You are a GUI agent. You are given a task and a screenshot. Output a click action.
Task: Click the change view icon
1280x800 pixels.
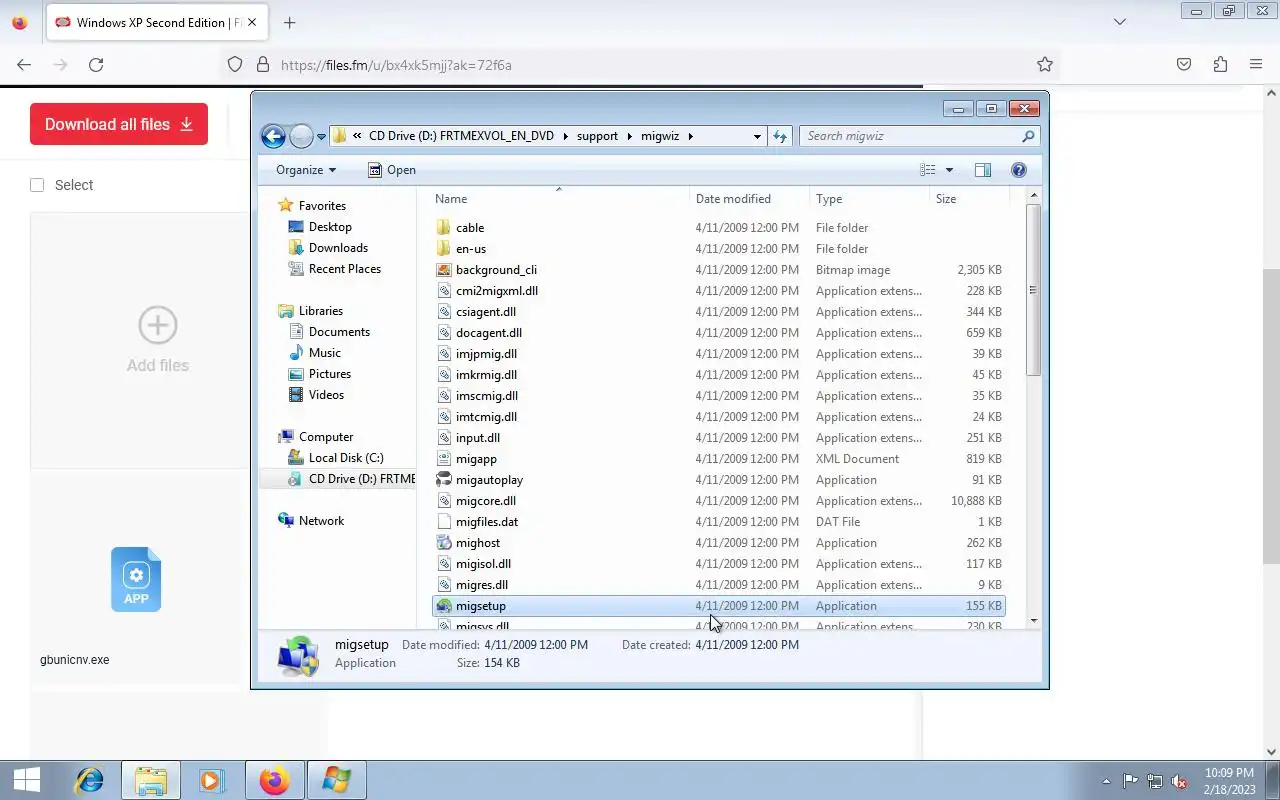[928, 170]
